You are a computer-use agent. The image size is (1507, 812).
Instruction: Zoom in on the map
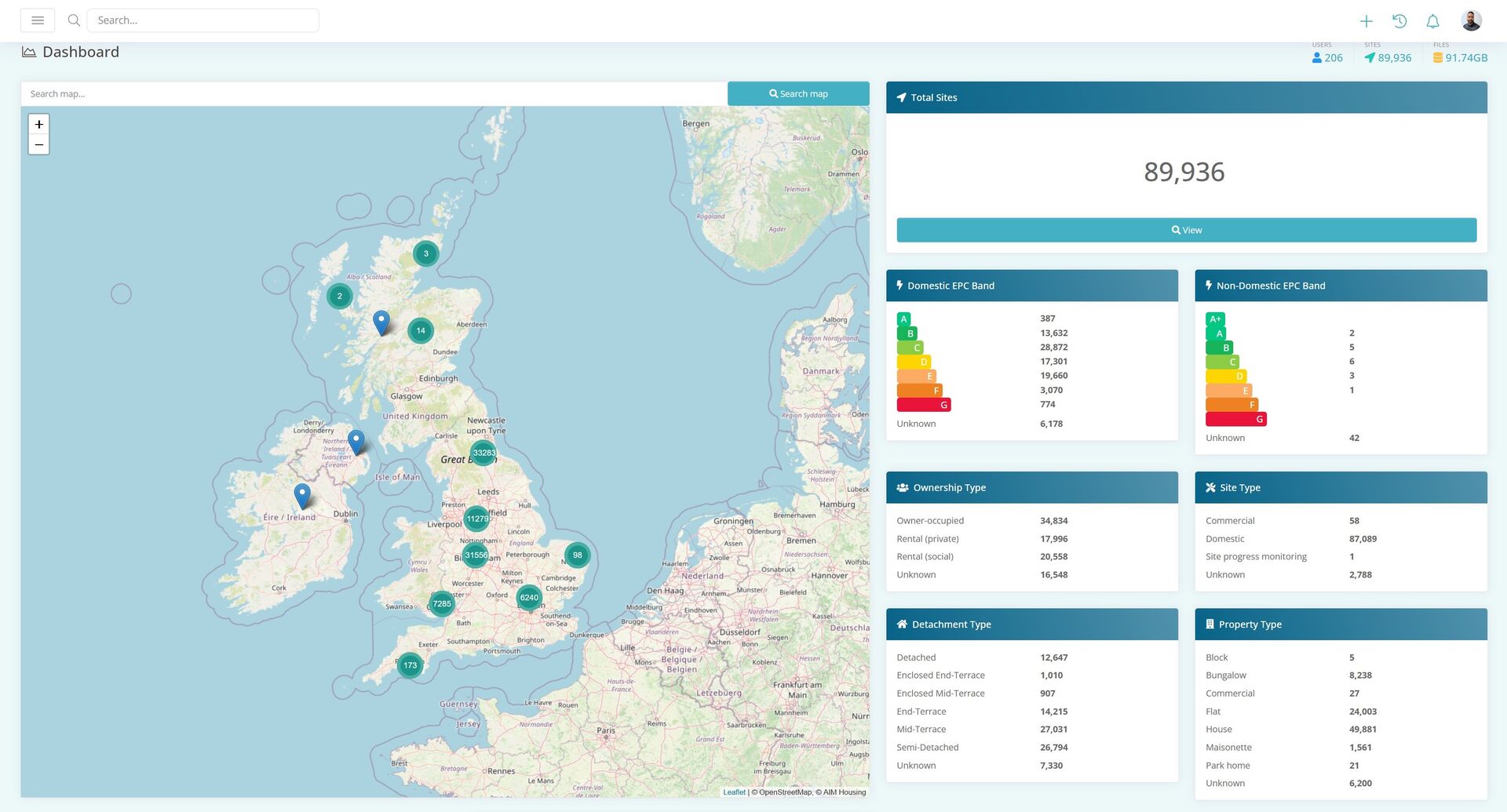pyautogui.click(x=39, y=125)
